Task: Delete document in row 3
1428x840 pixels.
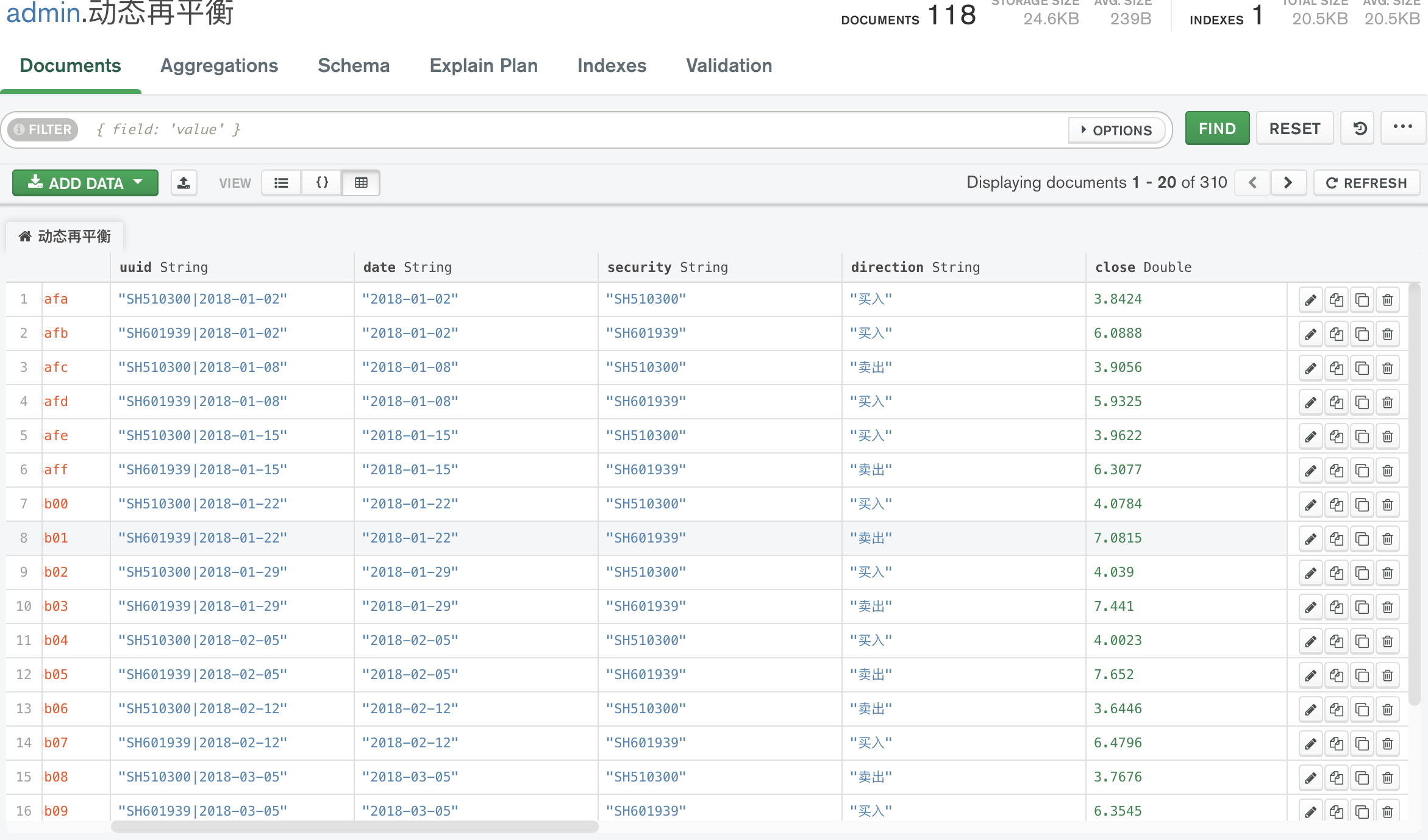Action: [1388, 368]
